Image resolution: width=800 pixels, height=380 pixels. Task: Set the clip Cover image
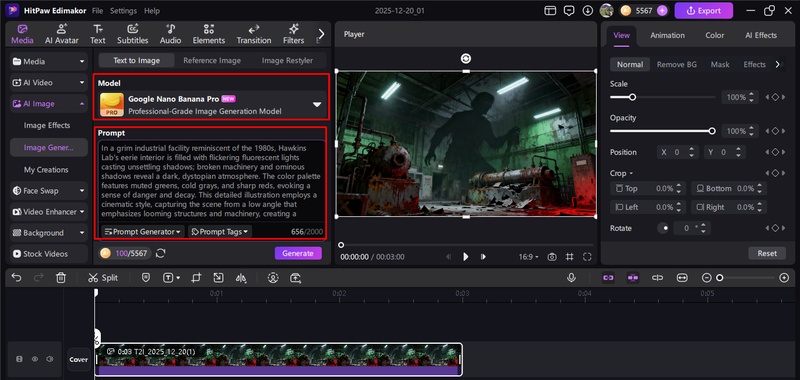click(x=79, y=359)
